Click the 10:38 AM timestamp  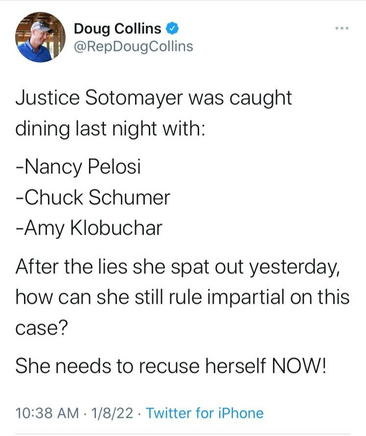[x=47, y=413]
